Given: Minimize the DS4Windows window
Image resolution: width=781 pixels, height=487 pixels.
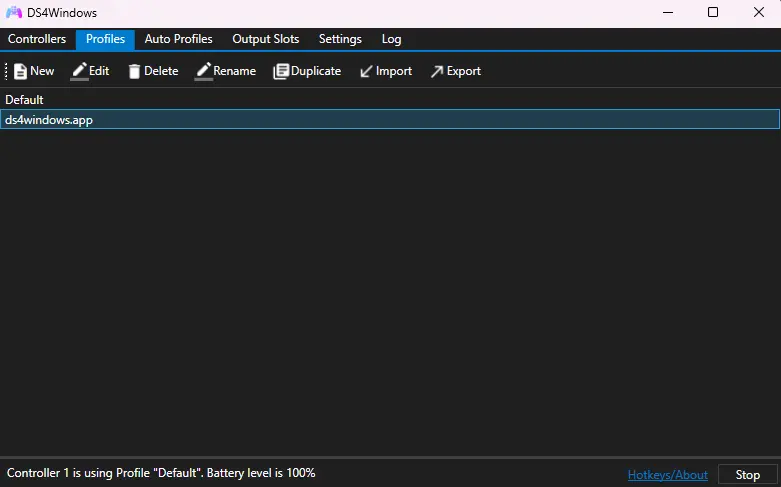Looking at the screenshot, I should [668, 12].
